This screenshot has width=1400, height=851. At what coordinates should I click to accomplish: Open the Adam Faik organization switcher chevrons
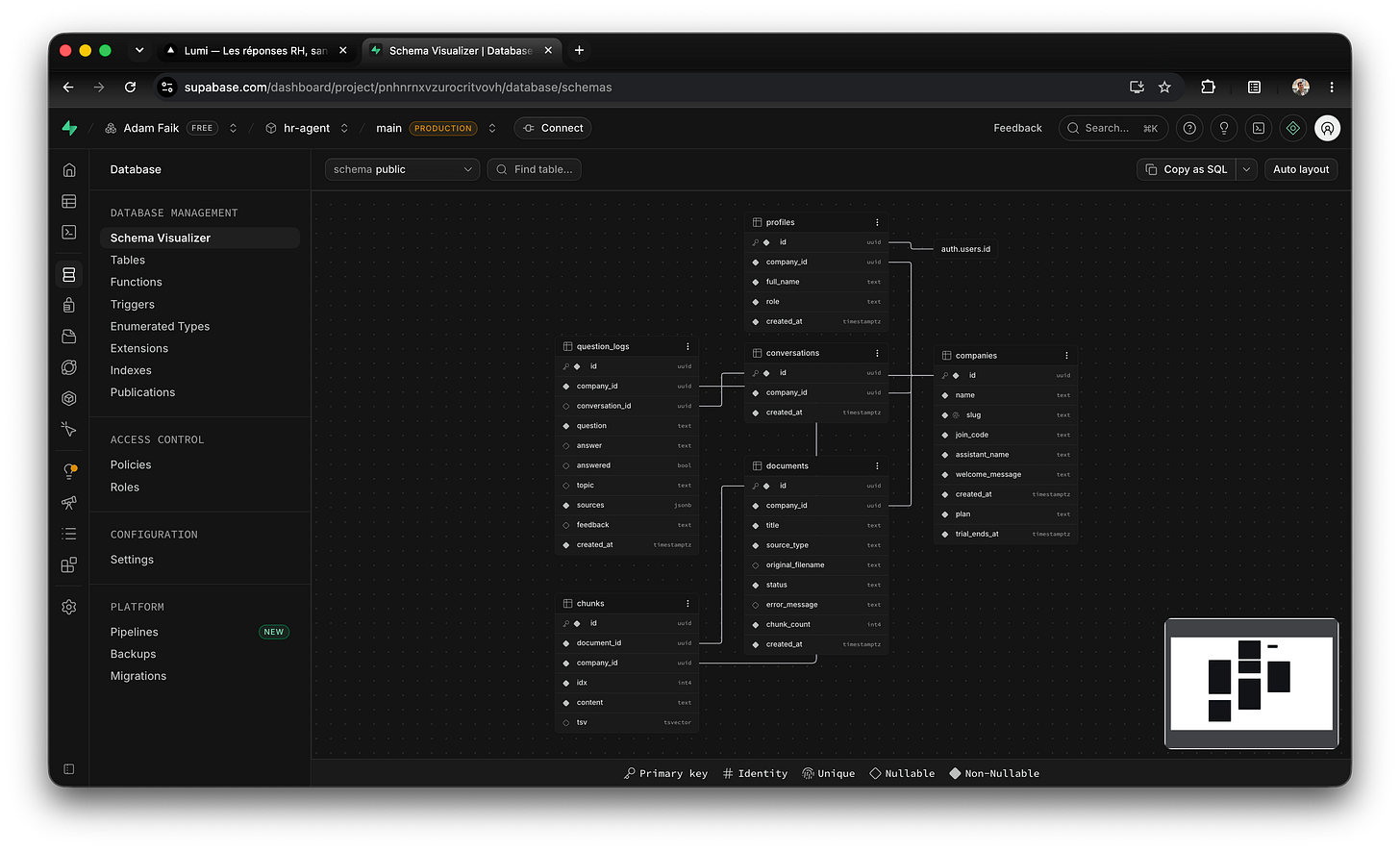point(233,128)
